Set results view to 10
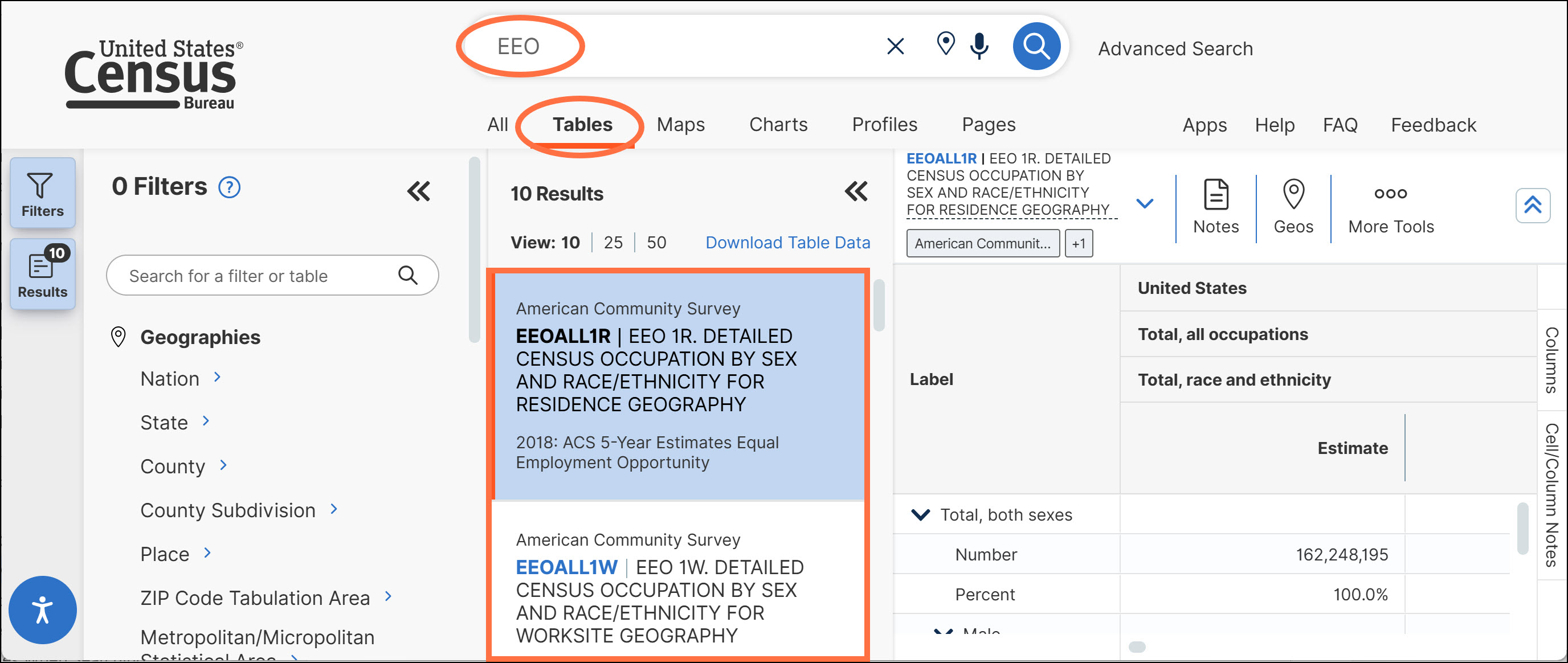 [570, 243]
